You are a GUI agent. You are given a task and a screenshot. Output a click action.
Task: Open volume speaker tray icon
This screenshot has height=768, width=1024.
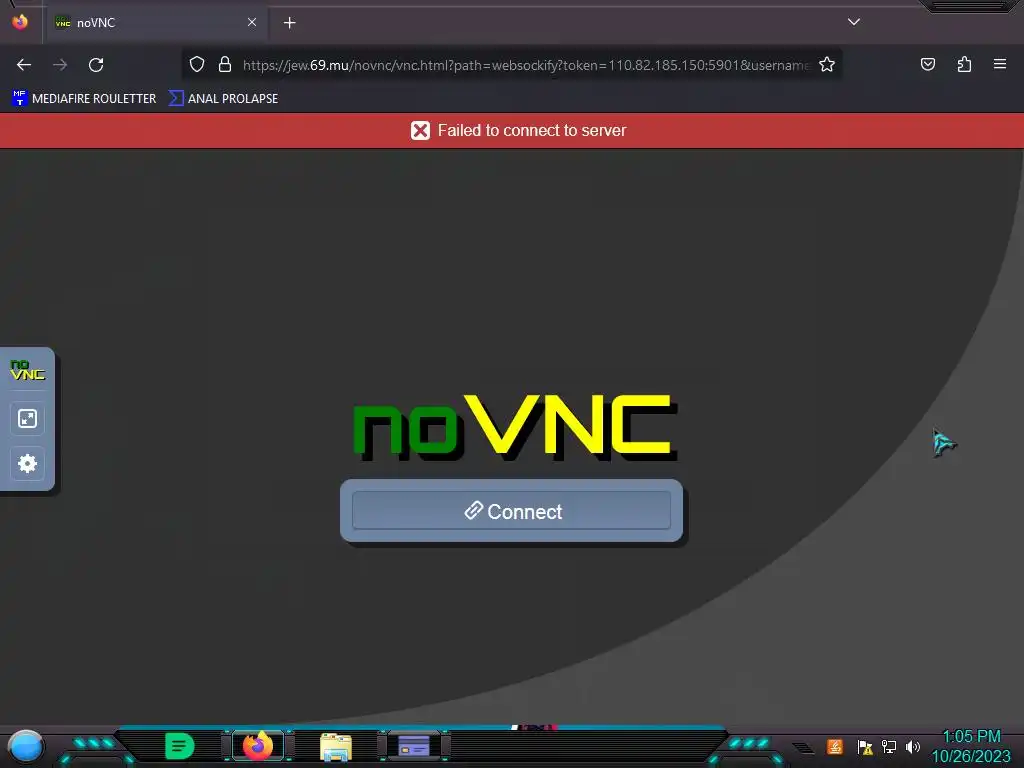click(912, 746)
